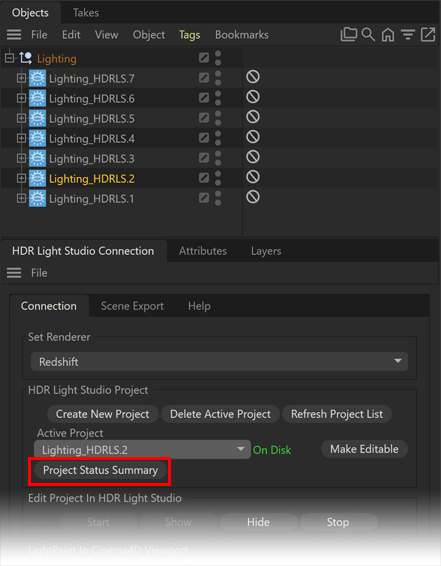
Task: Expand Lighting_HDRLS.4 in the tree
Action: click(x=21, y=139)
